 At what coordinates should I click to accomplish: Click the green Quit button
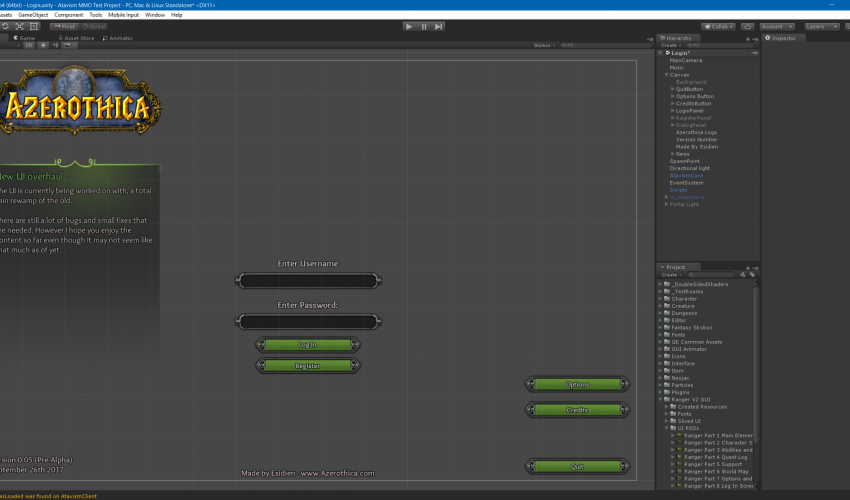click(577, 467)
